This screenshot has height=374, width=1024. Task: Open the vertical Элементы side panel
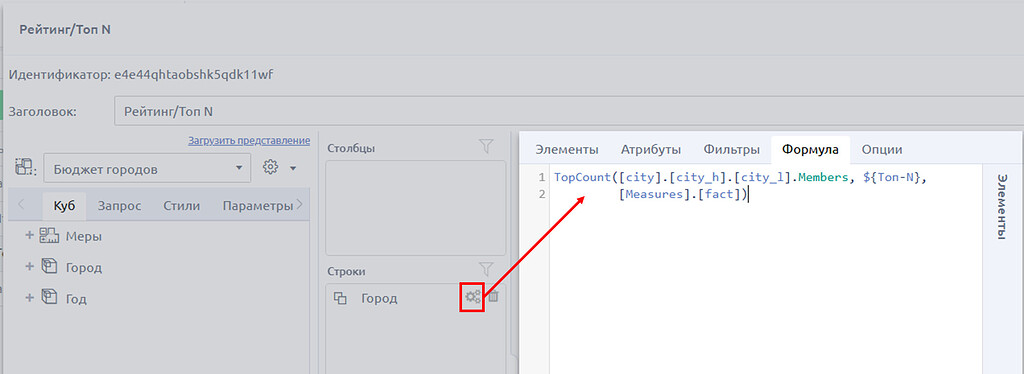[1001, 207]
